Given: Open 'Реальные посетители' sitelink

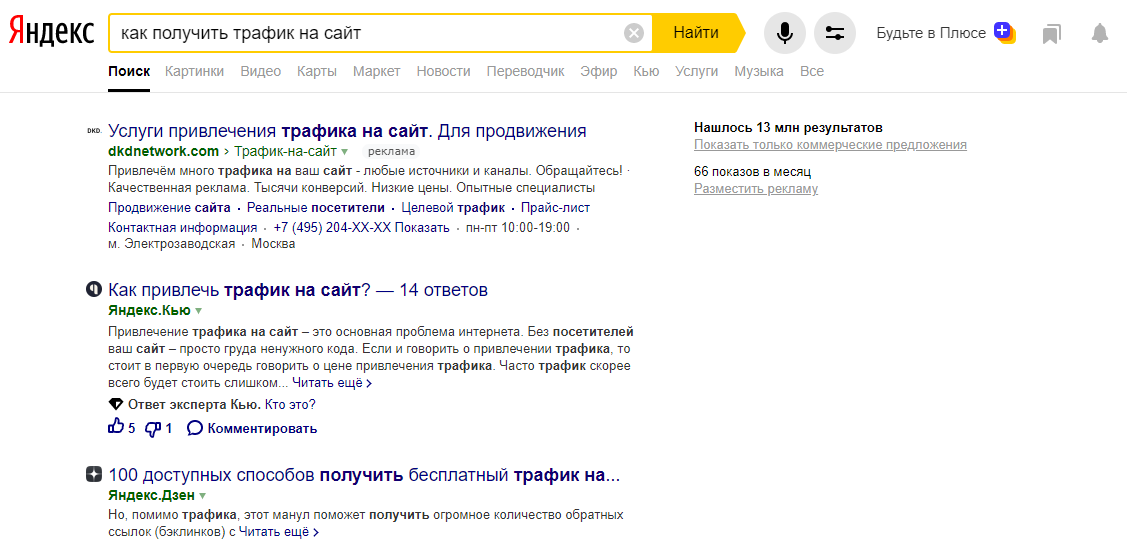Looking at the screenshot, I should [x=316, y=208].
